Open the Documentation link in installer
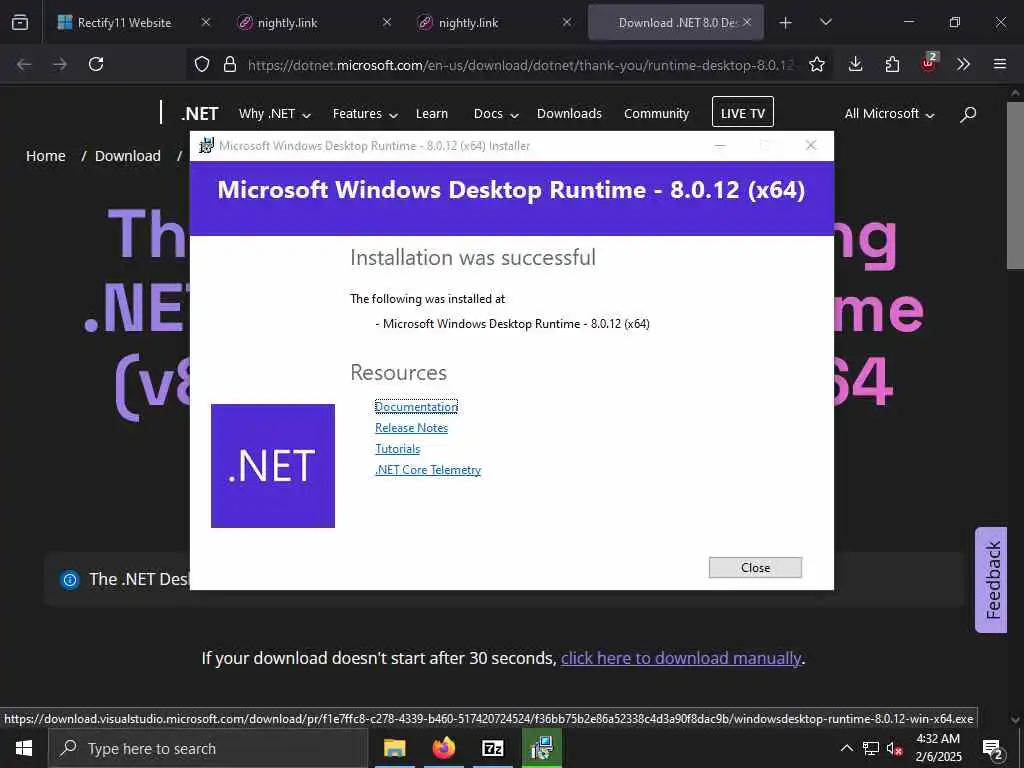 416,406
